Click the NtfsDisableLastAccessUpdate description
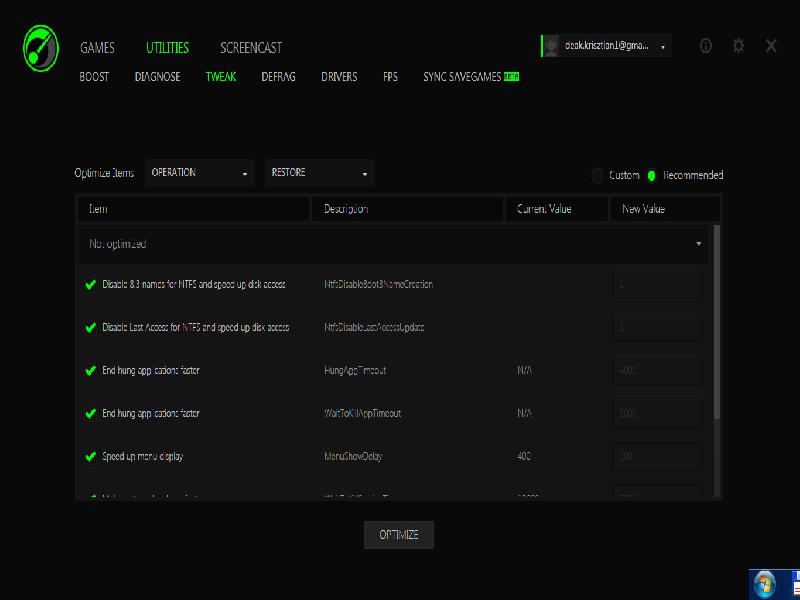Image resolution: width=800 pixels, height=600 pixels. click(374, 328)
